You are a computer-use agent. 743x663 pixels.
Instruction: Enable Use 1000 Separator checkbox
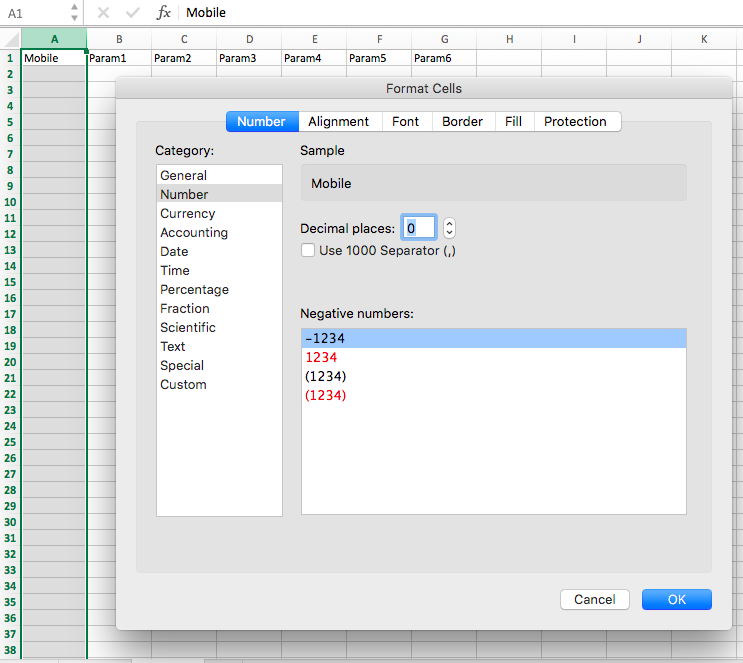click(308, 250)
